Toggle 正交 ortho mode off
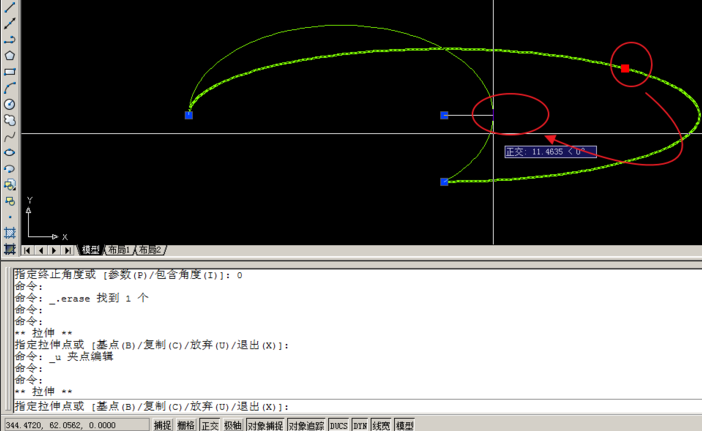The image size is (702, 431). 210,425
